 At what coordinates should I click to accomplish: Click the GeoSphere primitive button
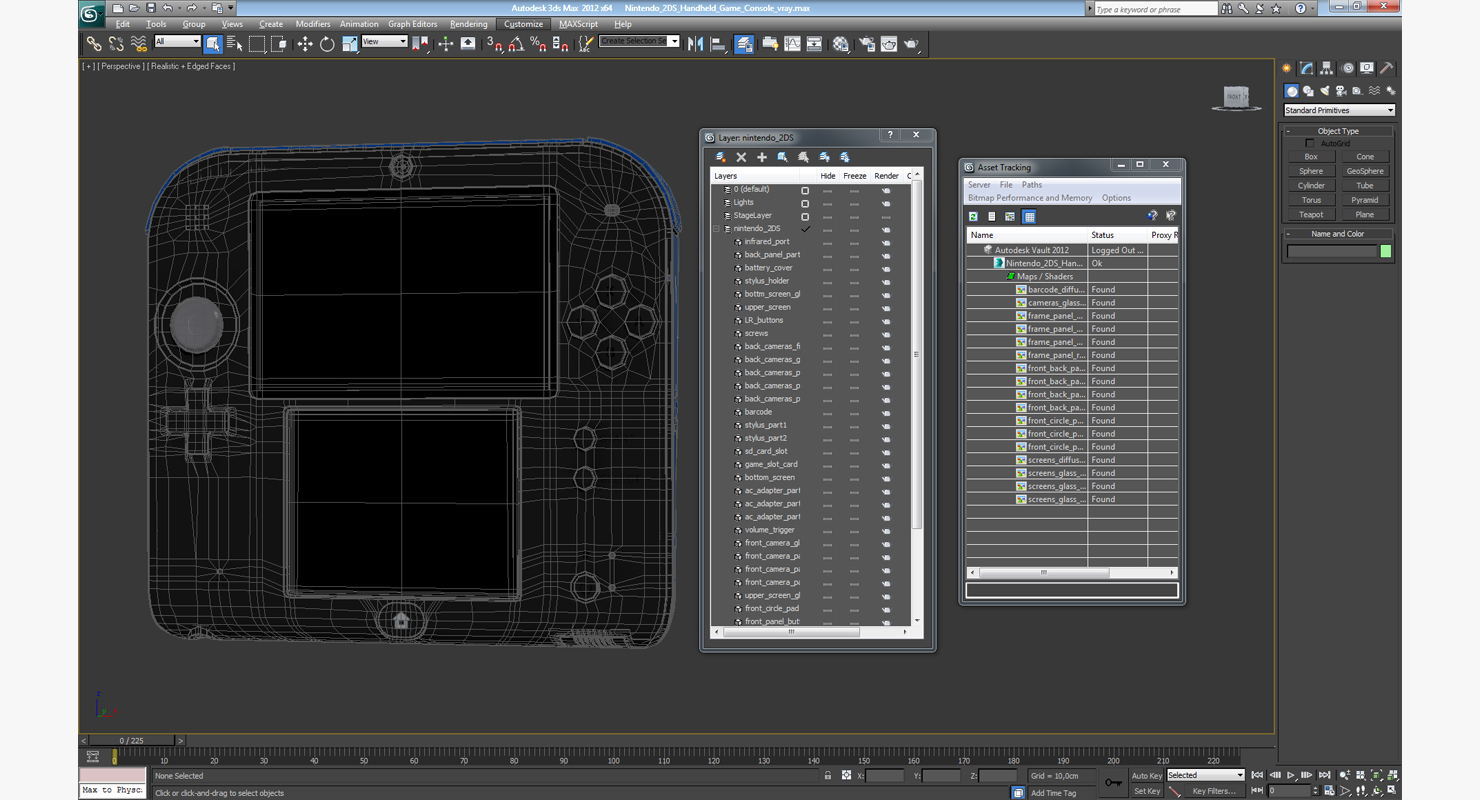[x=1365, y=171]
